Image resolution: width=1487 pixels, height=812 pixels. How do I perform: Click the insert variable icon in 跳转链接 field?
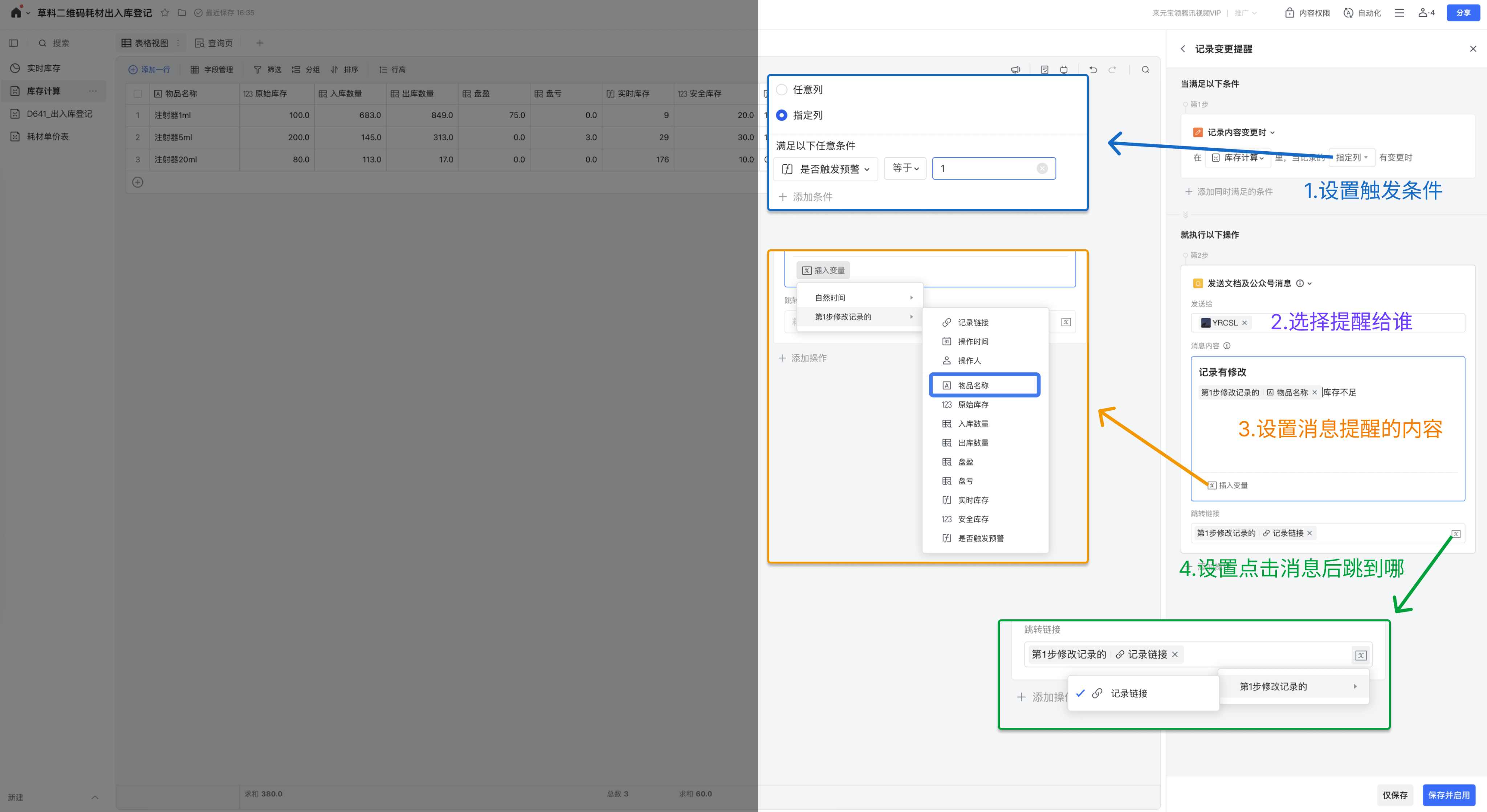coord(1456,534)
